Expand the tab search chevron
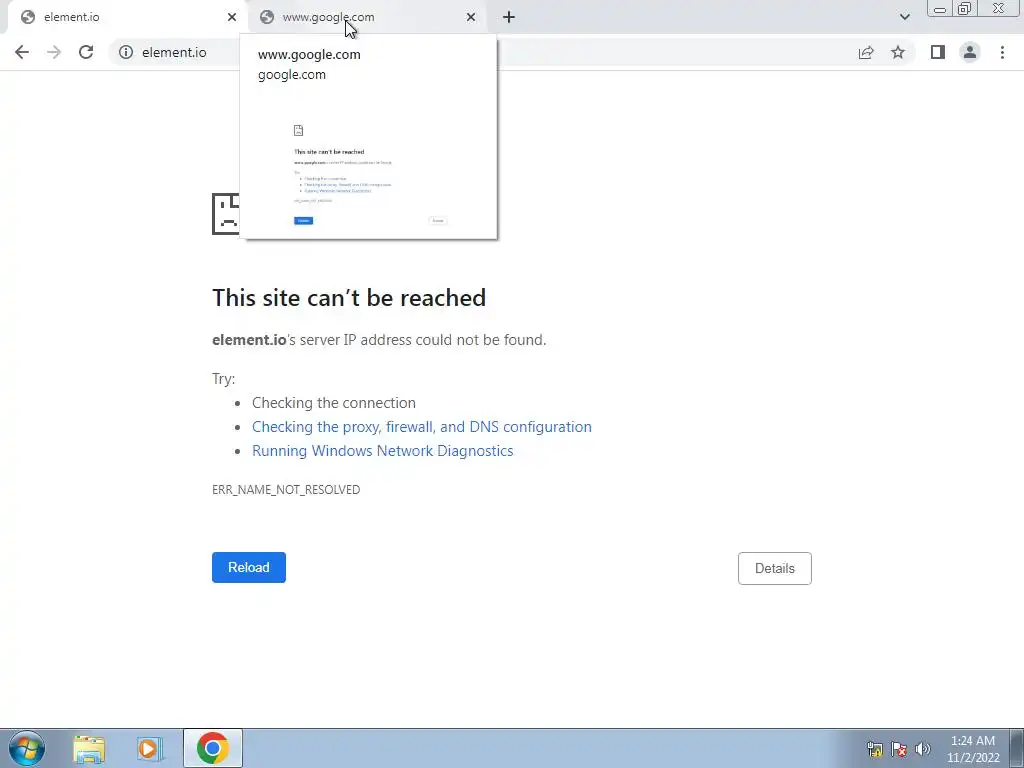The image size is (1024, 768). point(904,17)
